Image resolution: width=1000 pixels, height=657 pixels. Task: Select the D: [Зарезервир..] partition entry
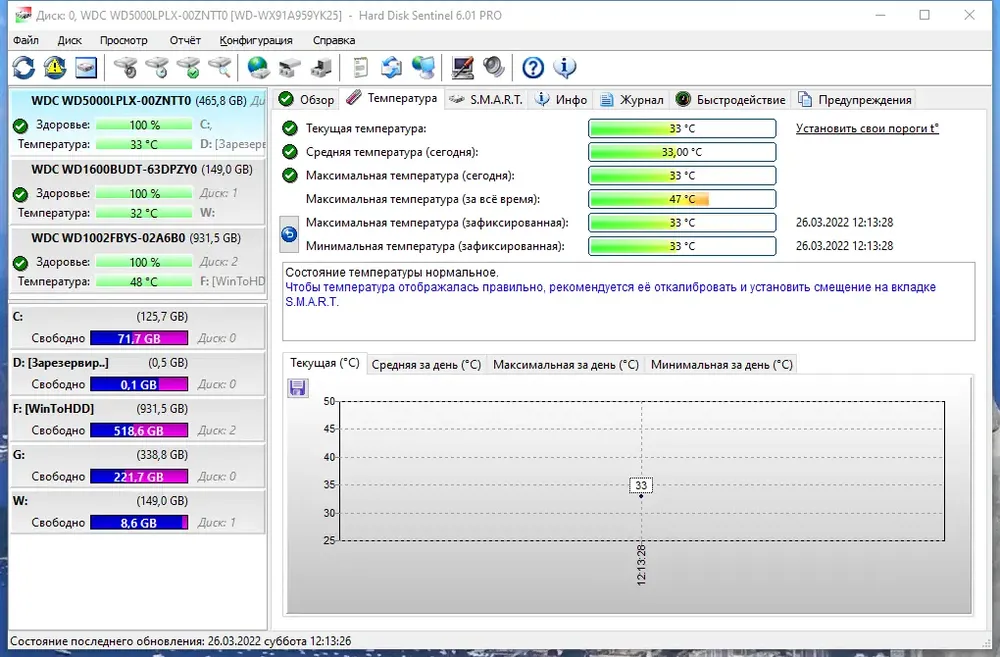[x=138, y=373]
